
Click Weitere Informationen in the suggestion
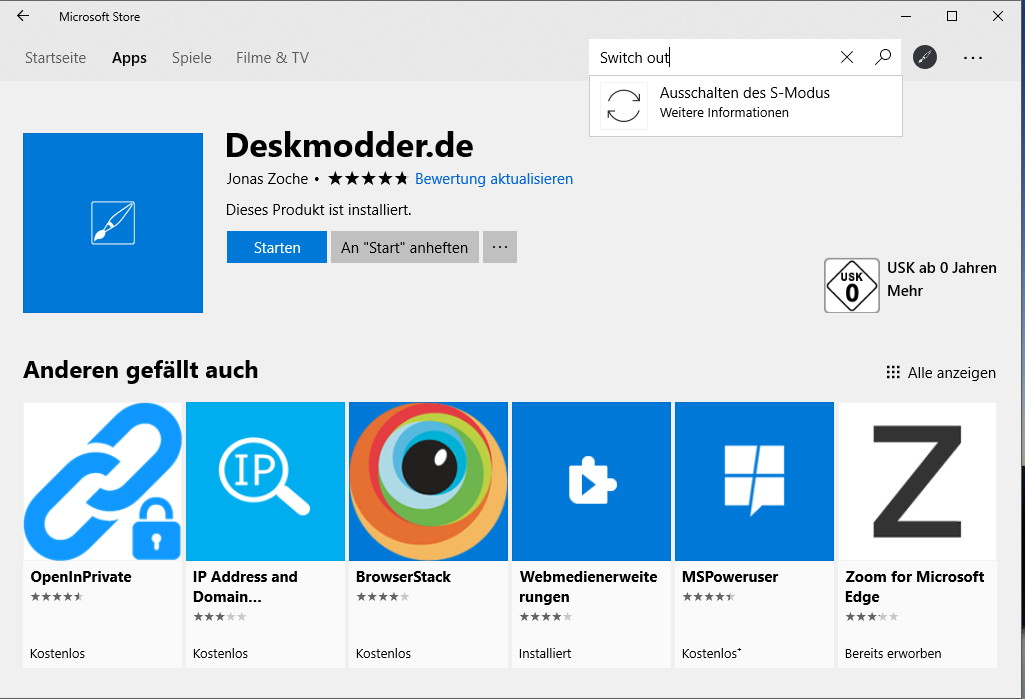(724, 112)
